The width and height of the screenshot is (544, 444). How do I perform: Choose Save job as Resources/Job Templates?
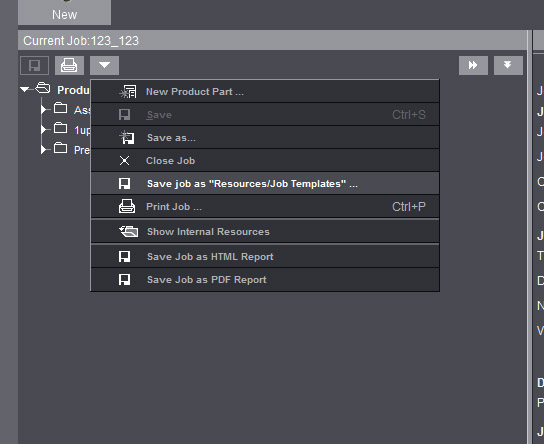point(265,183)
